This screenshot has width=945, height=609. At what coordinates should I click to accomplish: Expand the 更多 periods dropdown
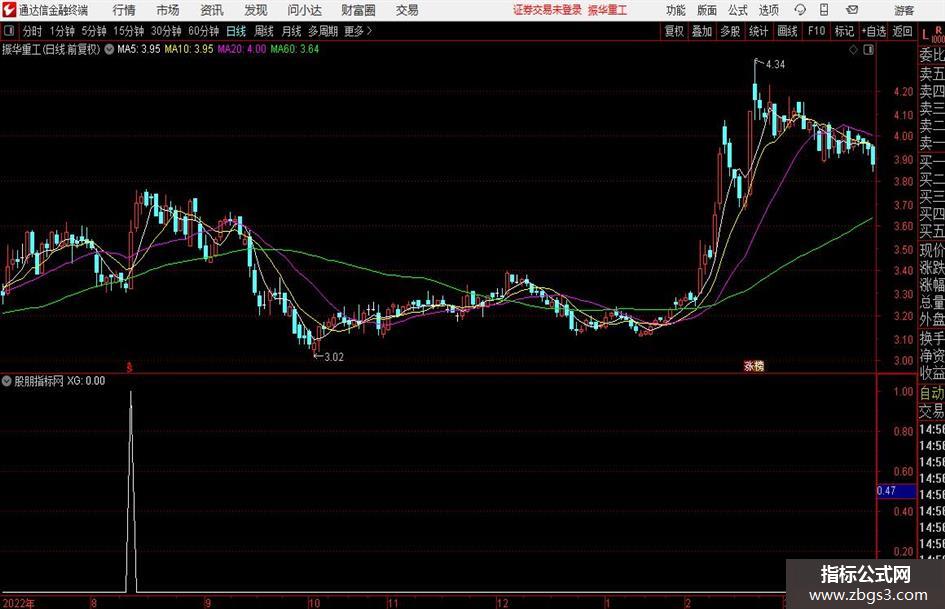click(358, 31)
